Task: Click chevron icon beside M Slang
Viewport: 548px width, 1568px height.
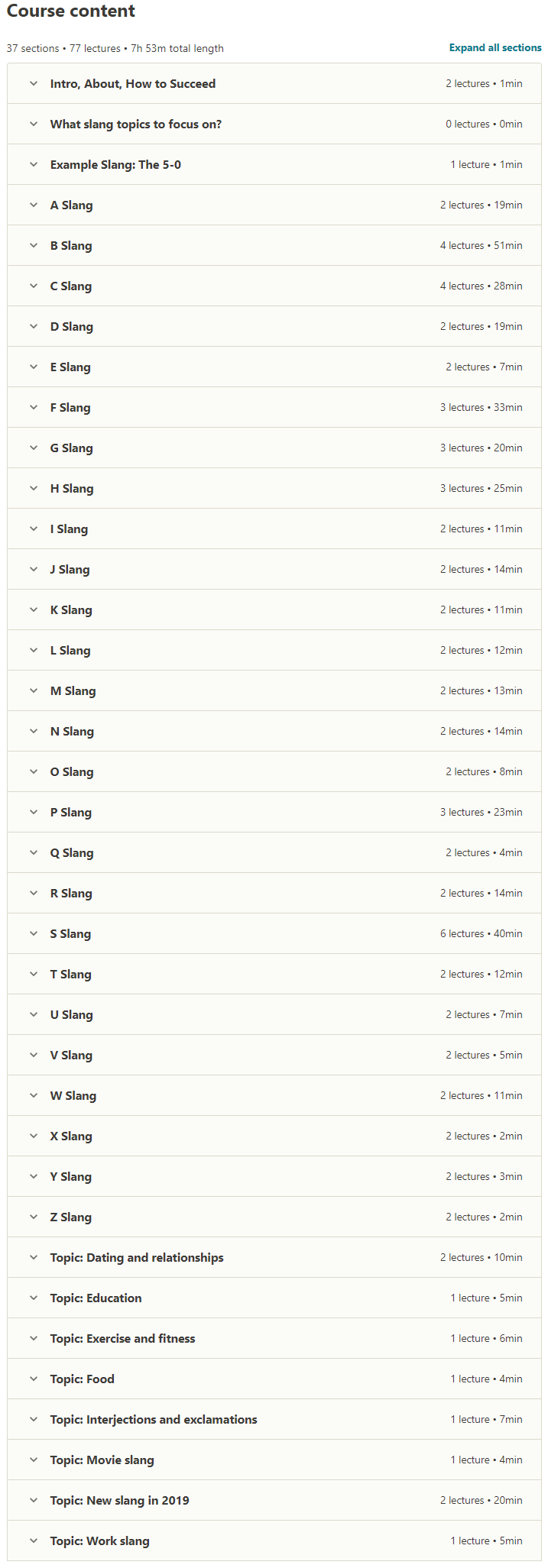Action: [x=34, y=690]
